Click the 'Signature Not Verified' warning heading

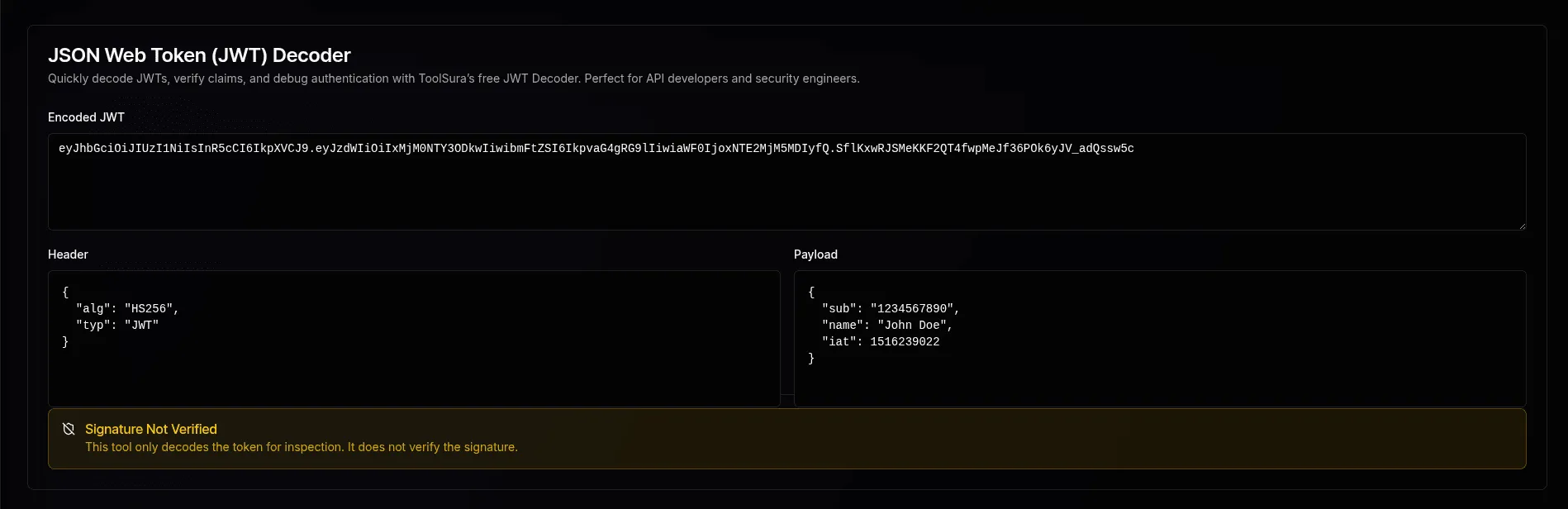pyautogui.click(x=151, y=429)
